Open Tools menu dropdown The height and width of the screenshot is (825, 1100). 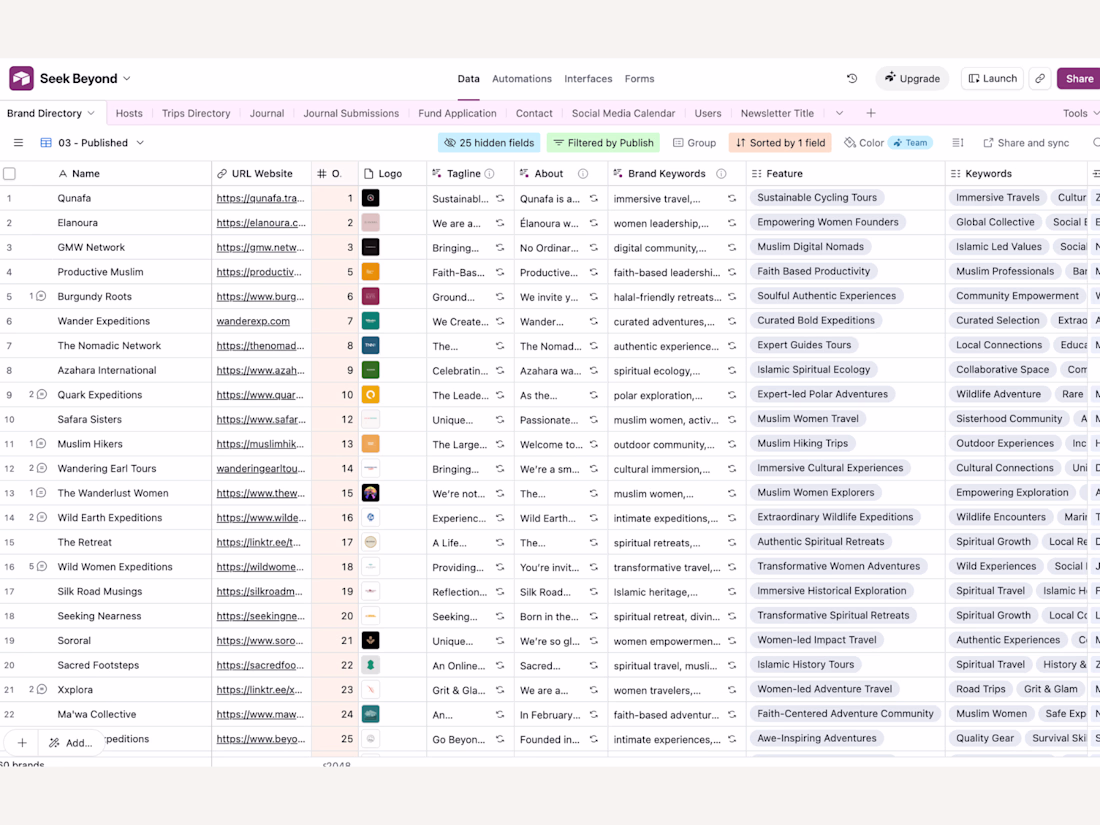click(x=1080, y=113)
